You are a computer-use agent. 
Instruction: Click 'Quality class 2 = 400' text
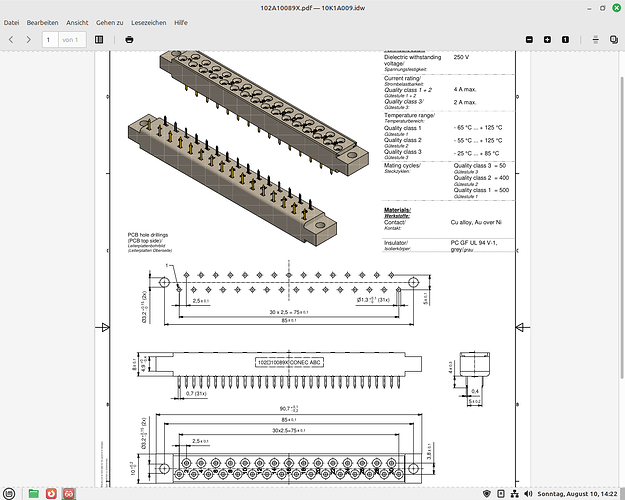(x=481, y=178)
